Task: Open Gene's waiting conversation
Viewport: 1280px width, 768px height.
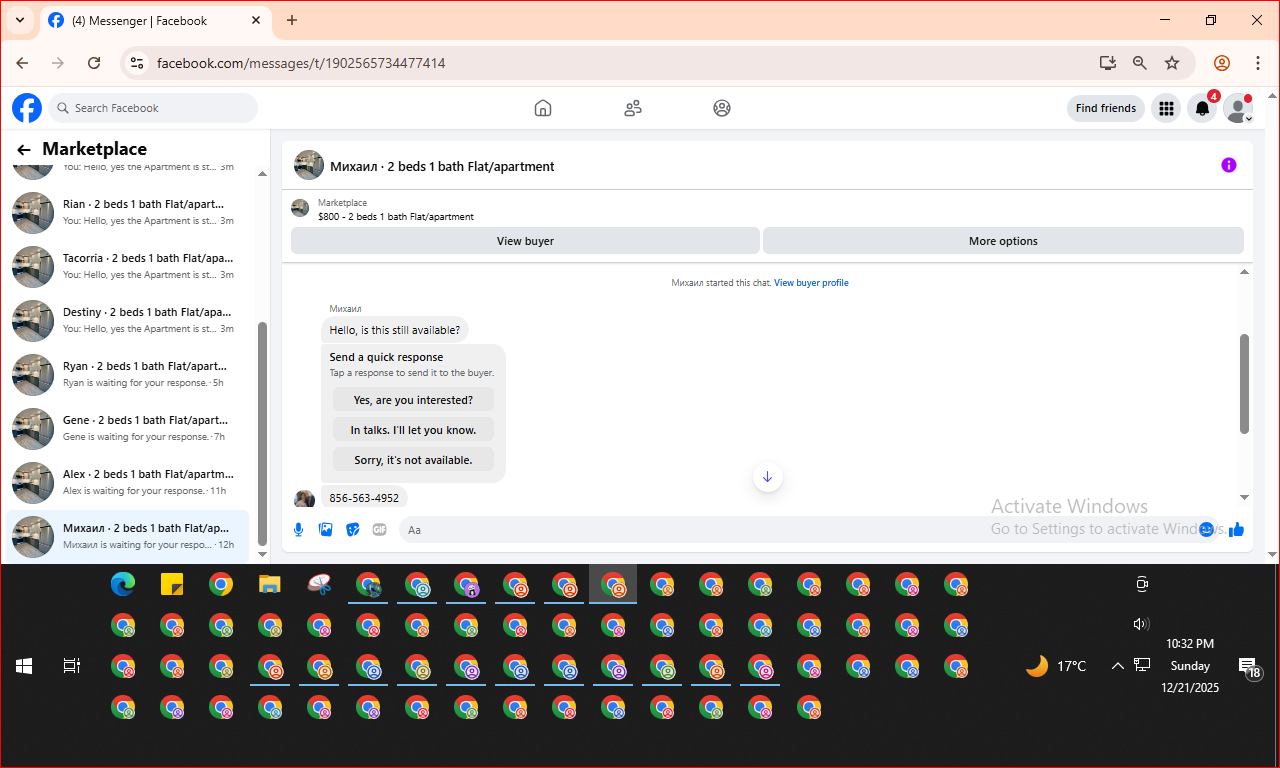Action: click(128, 428)
